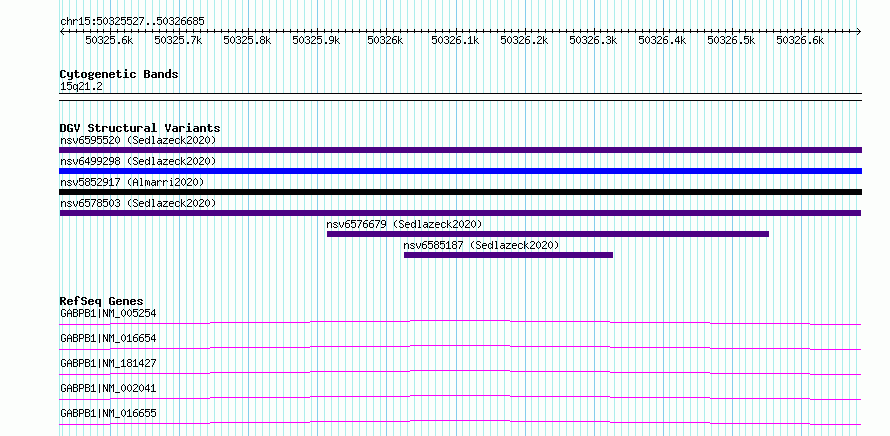
Task: Click the blue nsv6499298 variant bar
Action: [460, 171]
